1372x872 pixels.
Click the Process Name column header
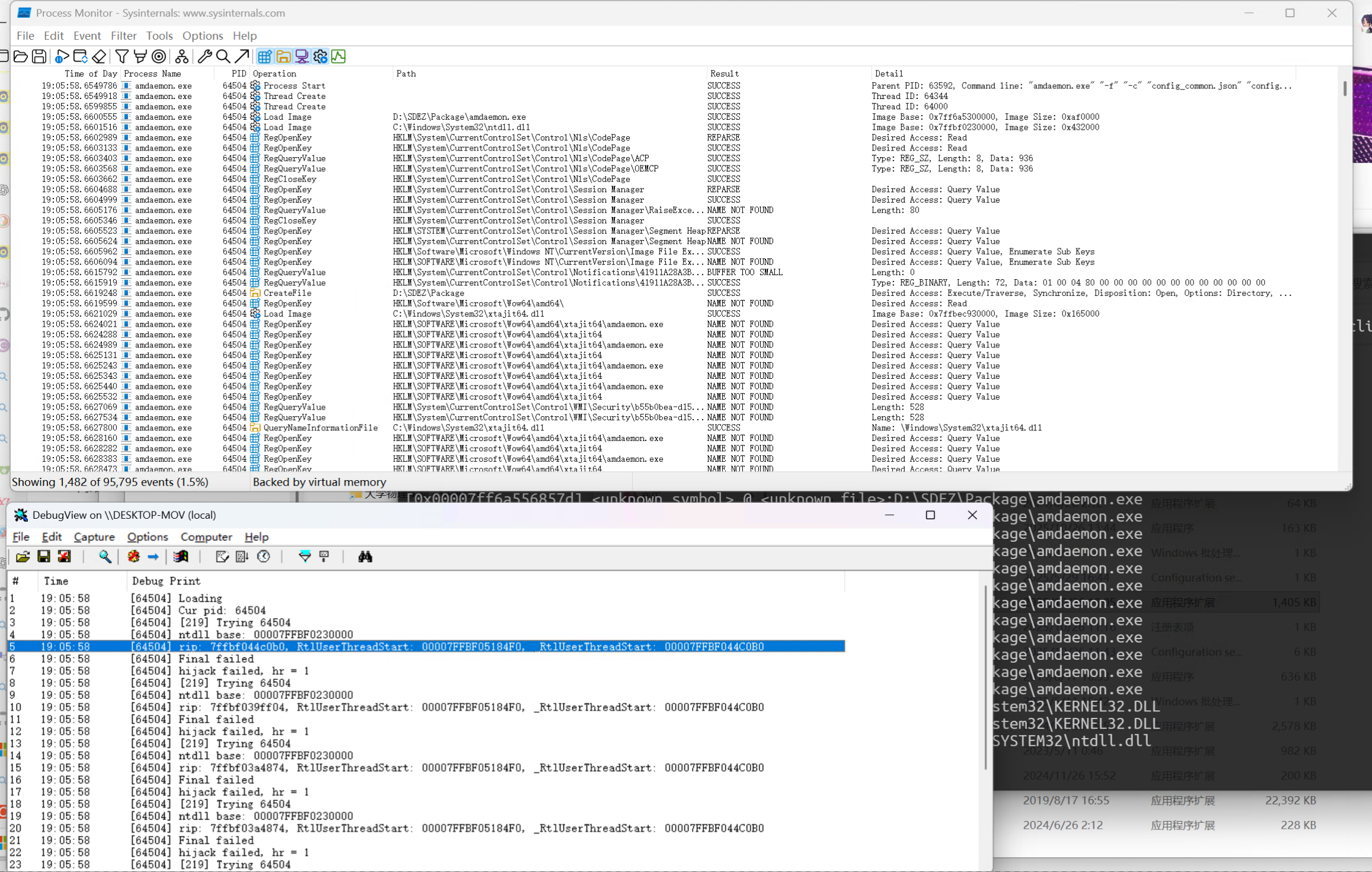tap(168, 74)
